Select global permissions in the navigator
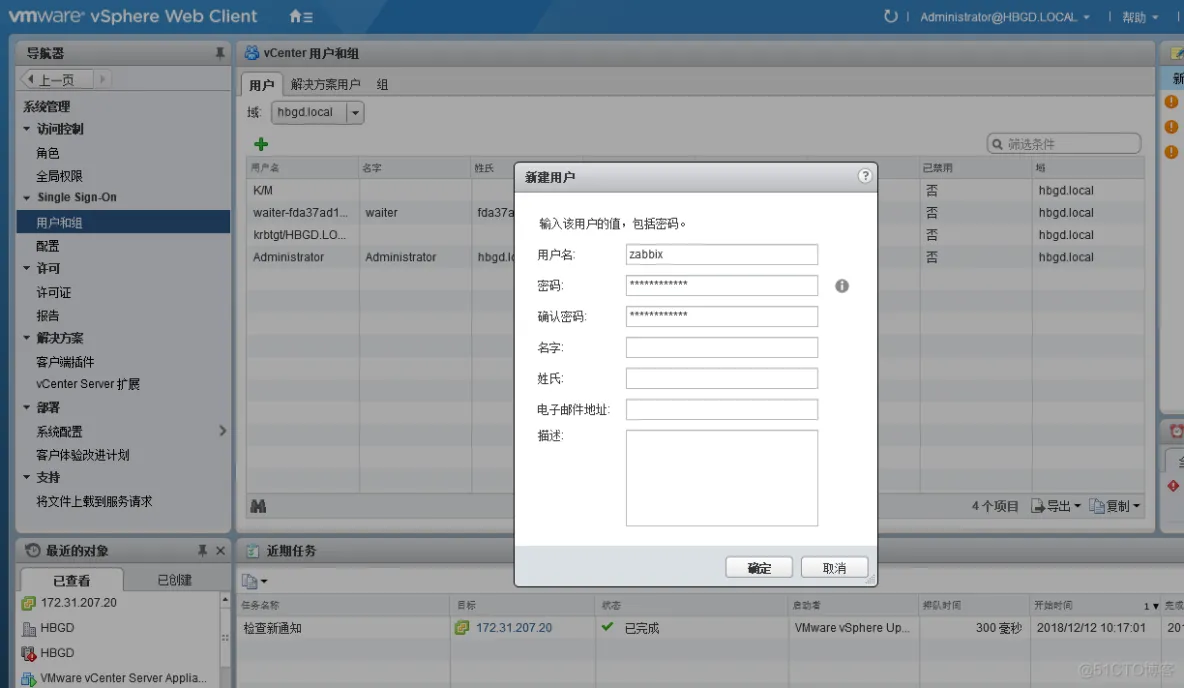The image size is (1184, 688). 59,176
